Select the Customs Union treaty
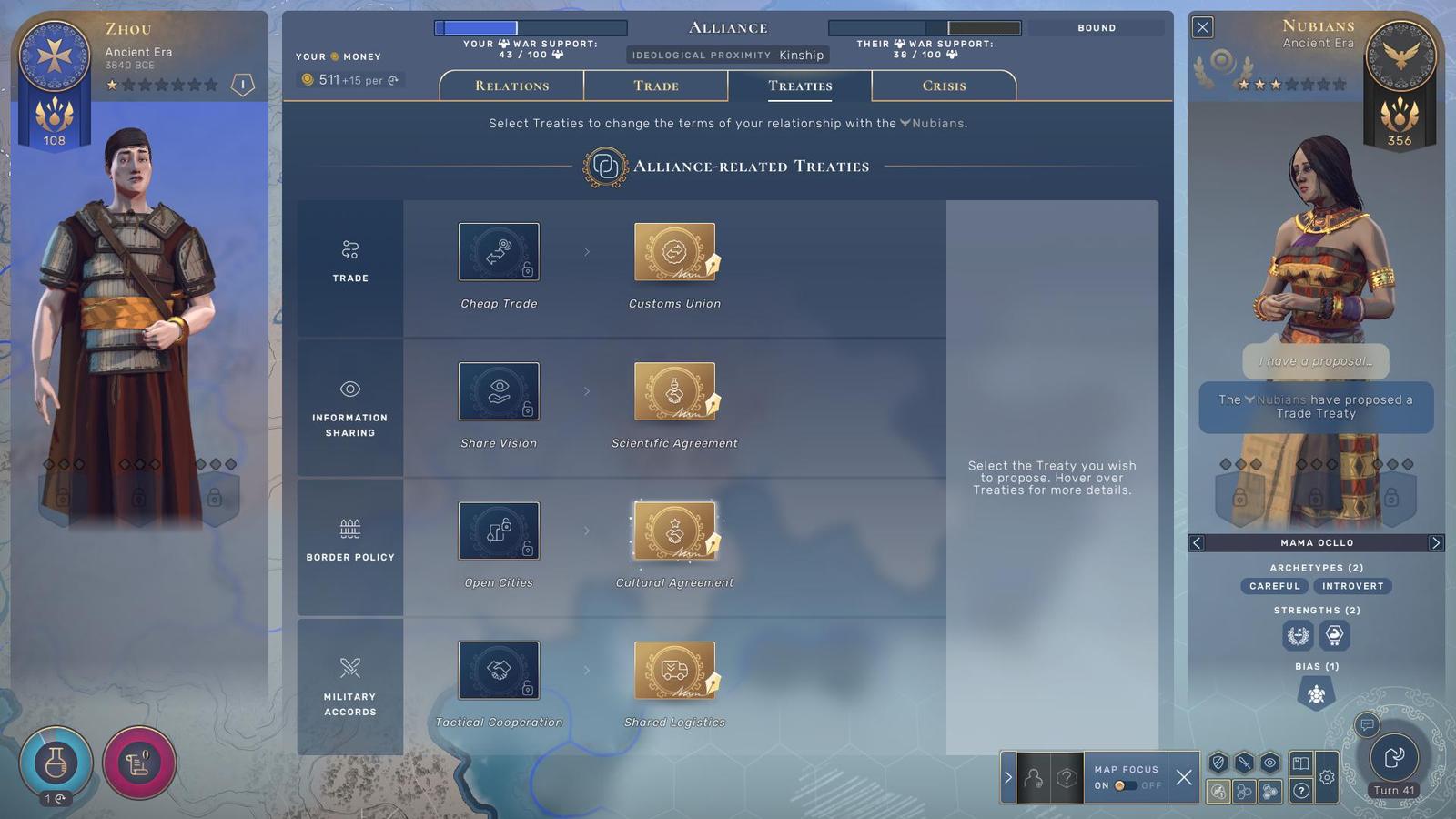The height and width of the screenshot is (819, 1456). click(x=674, y=252)
